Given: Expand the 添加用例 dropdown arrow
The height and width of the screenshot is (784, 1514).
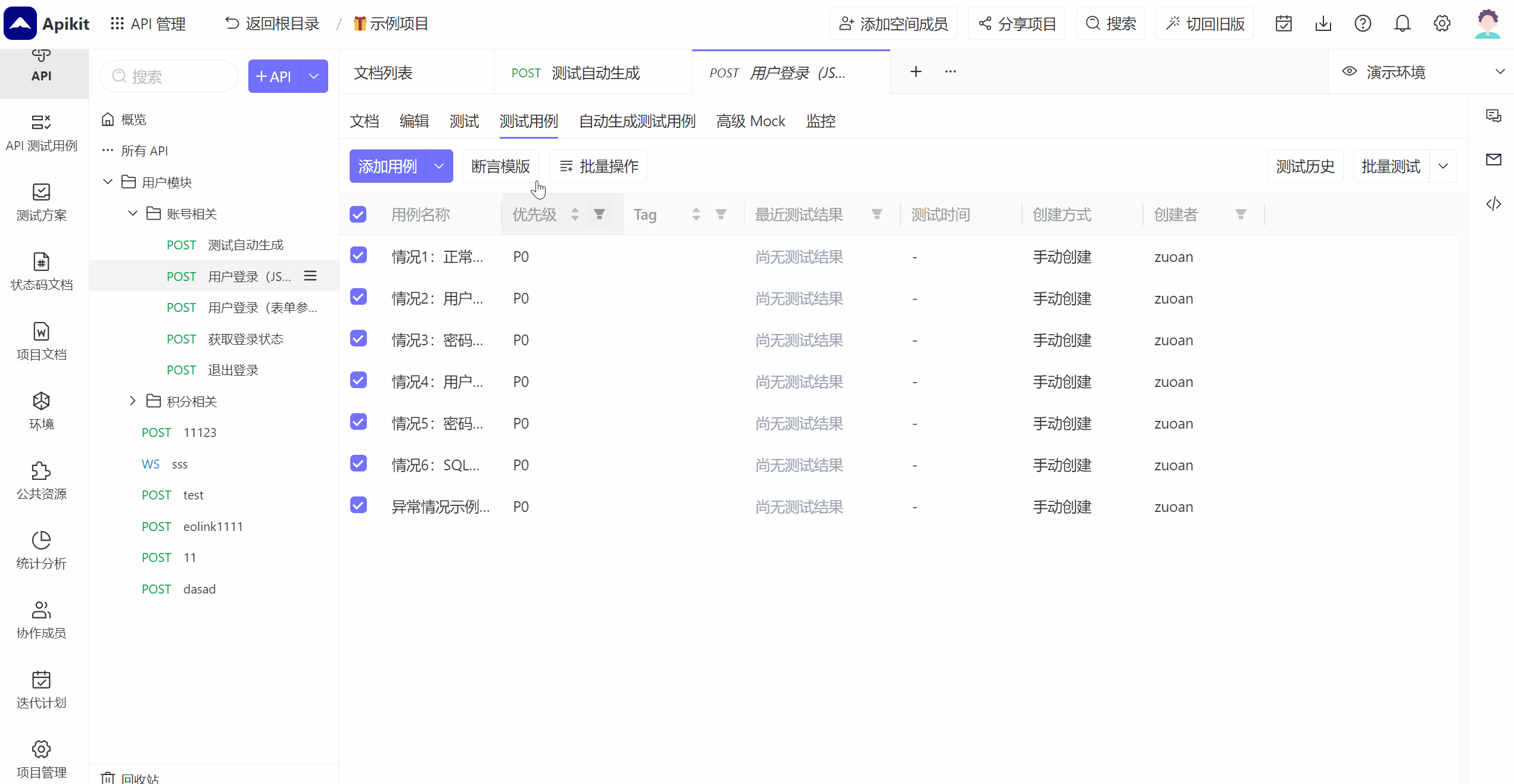Looking at the screenshot, I should (x=439, y=166).
